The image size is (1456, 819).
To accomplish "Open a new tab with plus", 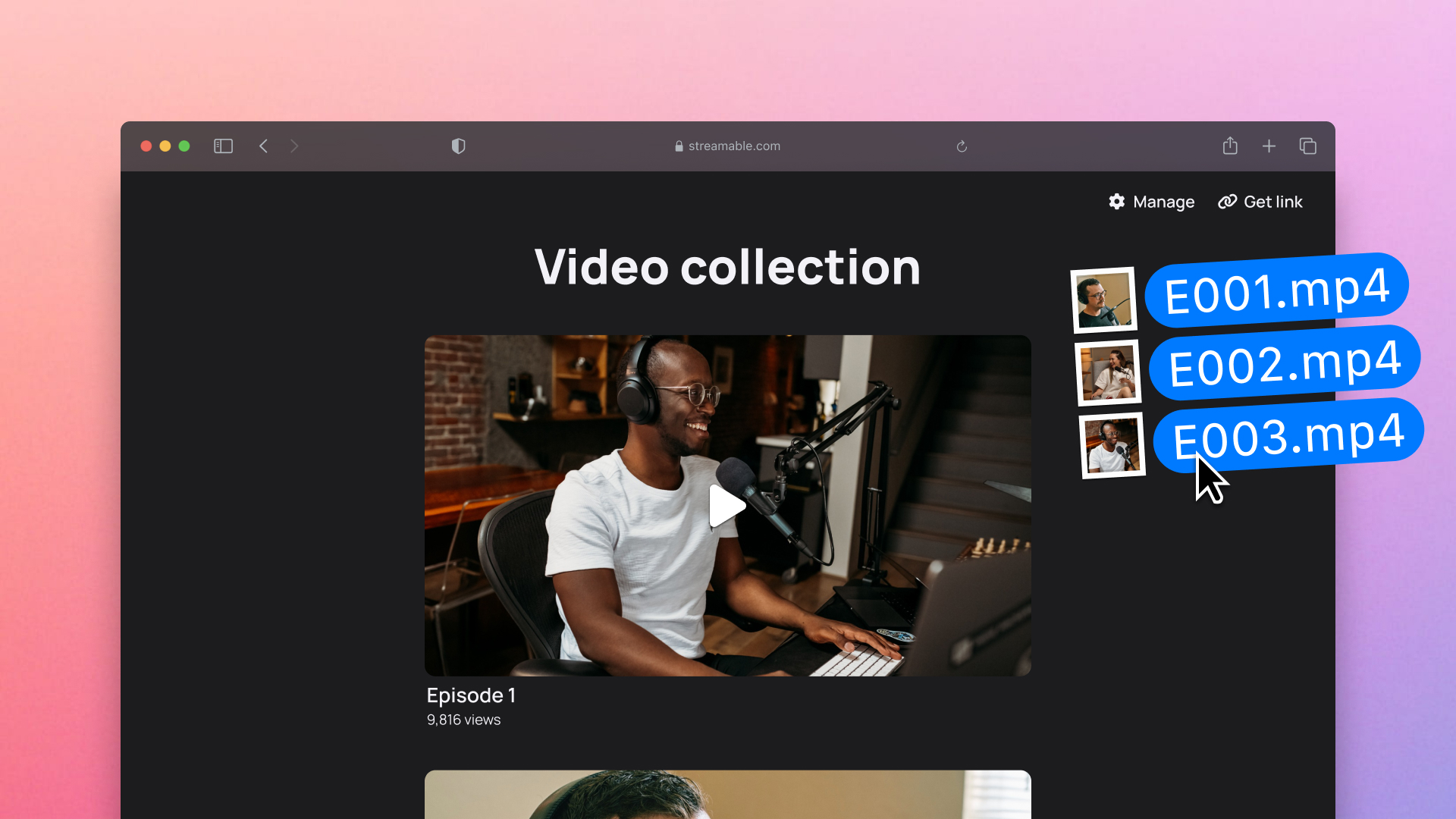I will pyautogui.click(x=1269, y=146).
